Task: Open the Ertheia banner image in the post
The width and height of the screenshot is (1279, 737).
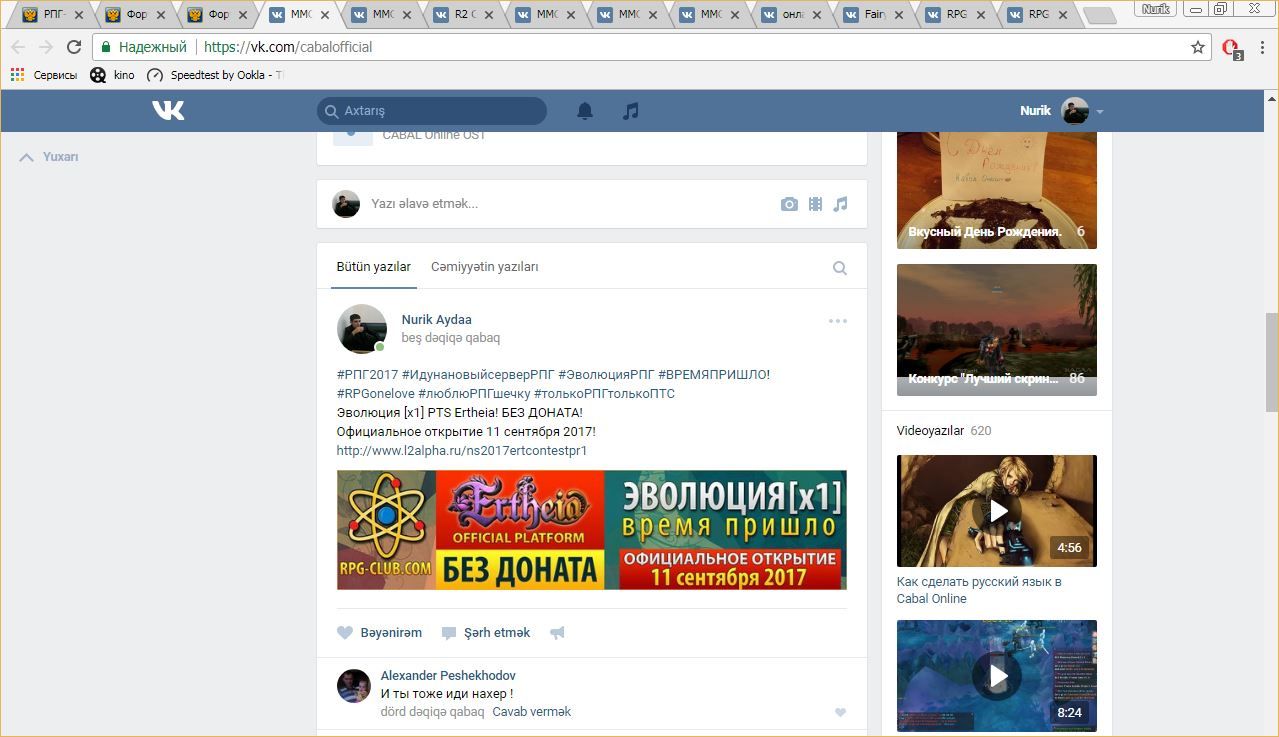Action: point(592,530)
